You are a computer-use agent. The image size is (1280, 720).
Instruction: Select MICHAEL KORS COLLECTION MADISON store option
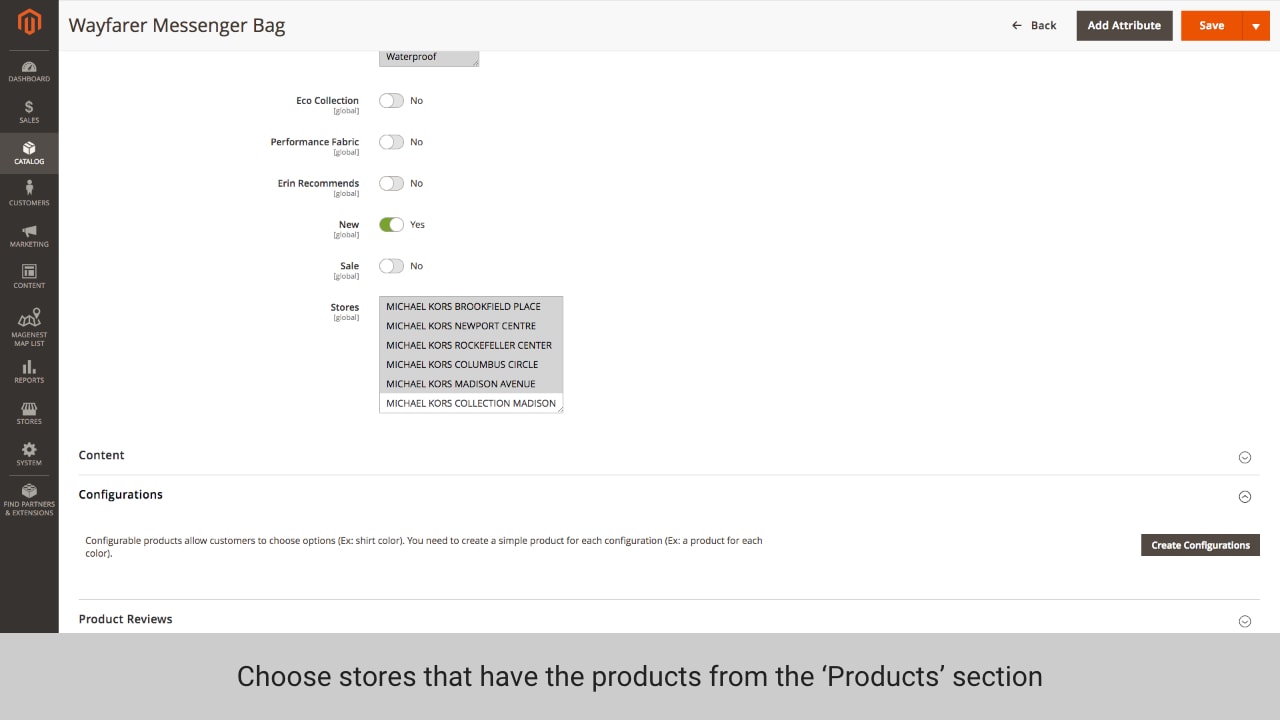coord(470,404)
